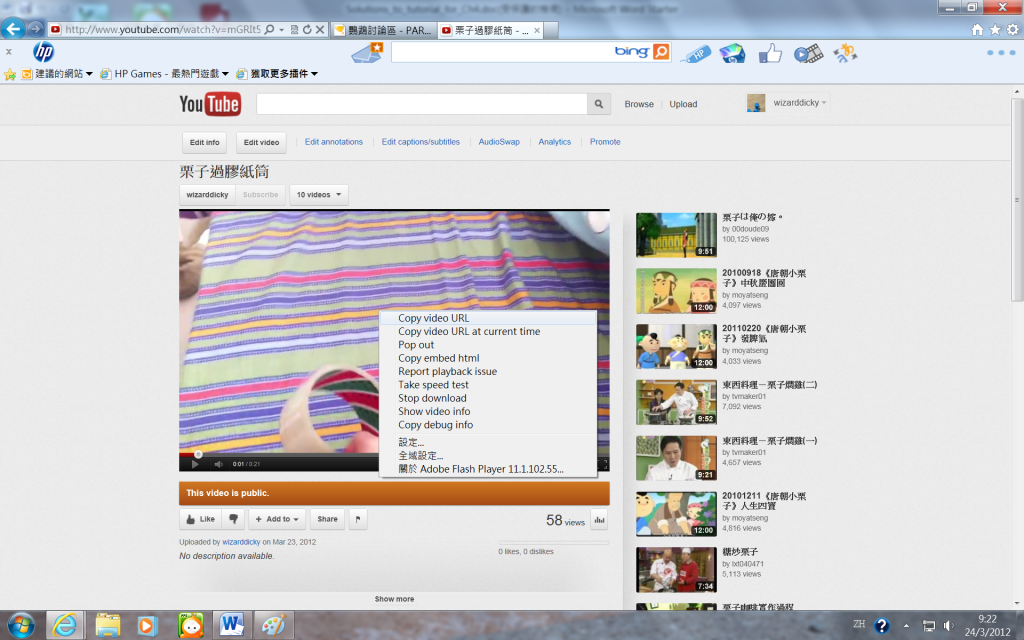
Task: Choose Copy embed html
Action: (x=488, y=358)
